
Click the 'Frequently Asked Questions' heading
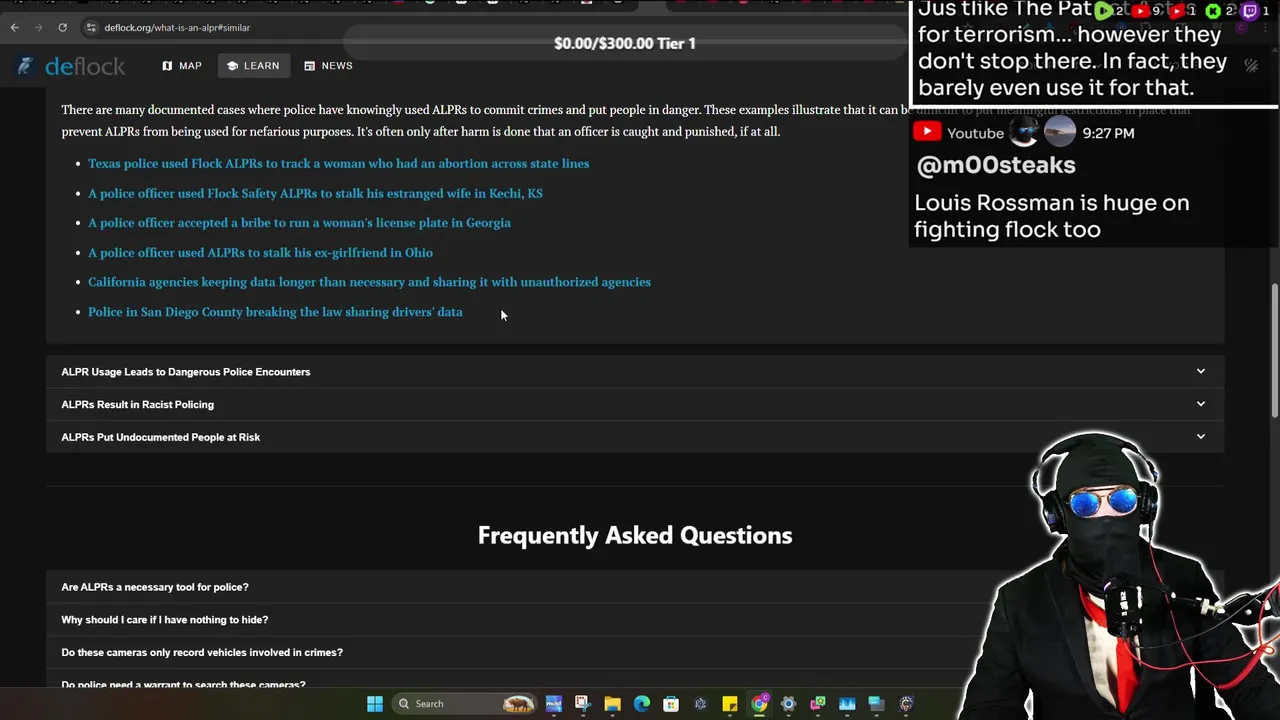tap(635, 535)
